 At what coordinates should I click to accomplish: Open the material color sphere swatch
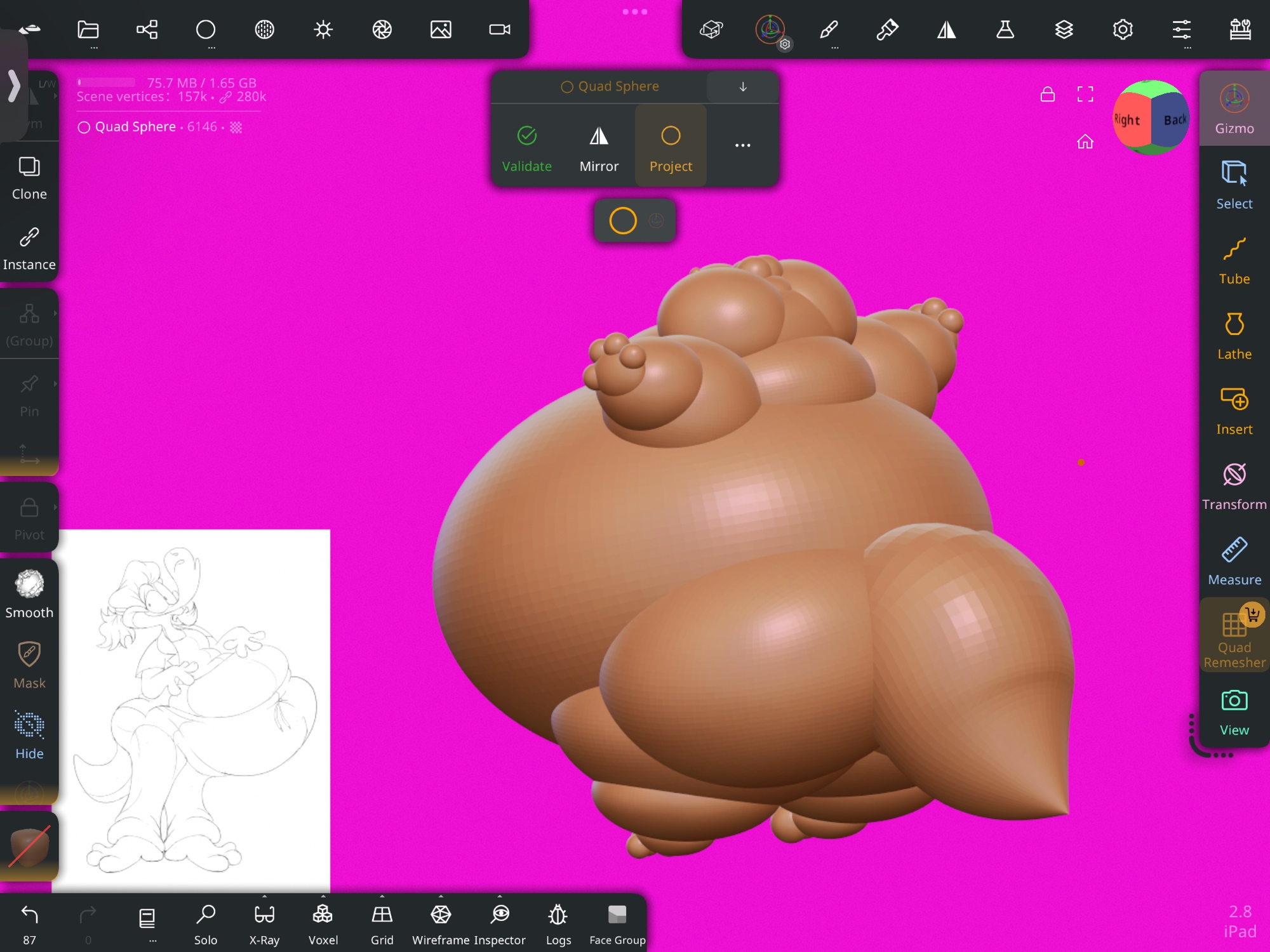[29, 846]
